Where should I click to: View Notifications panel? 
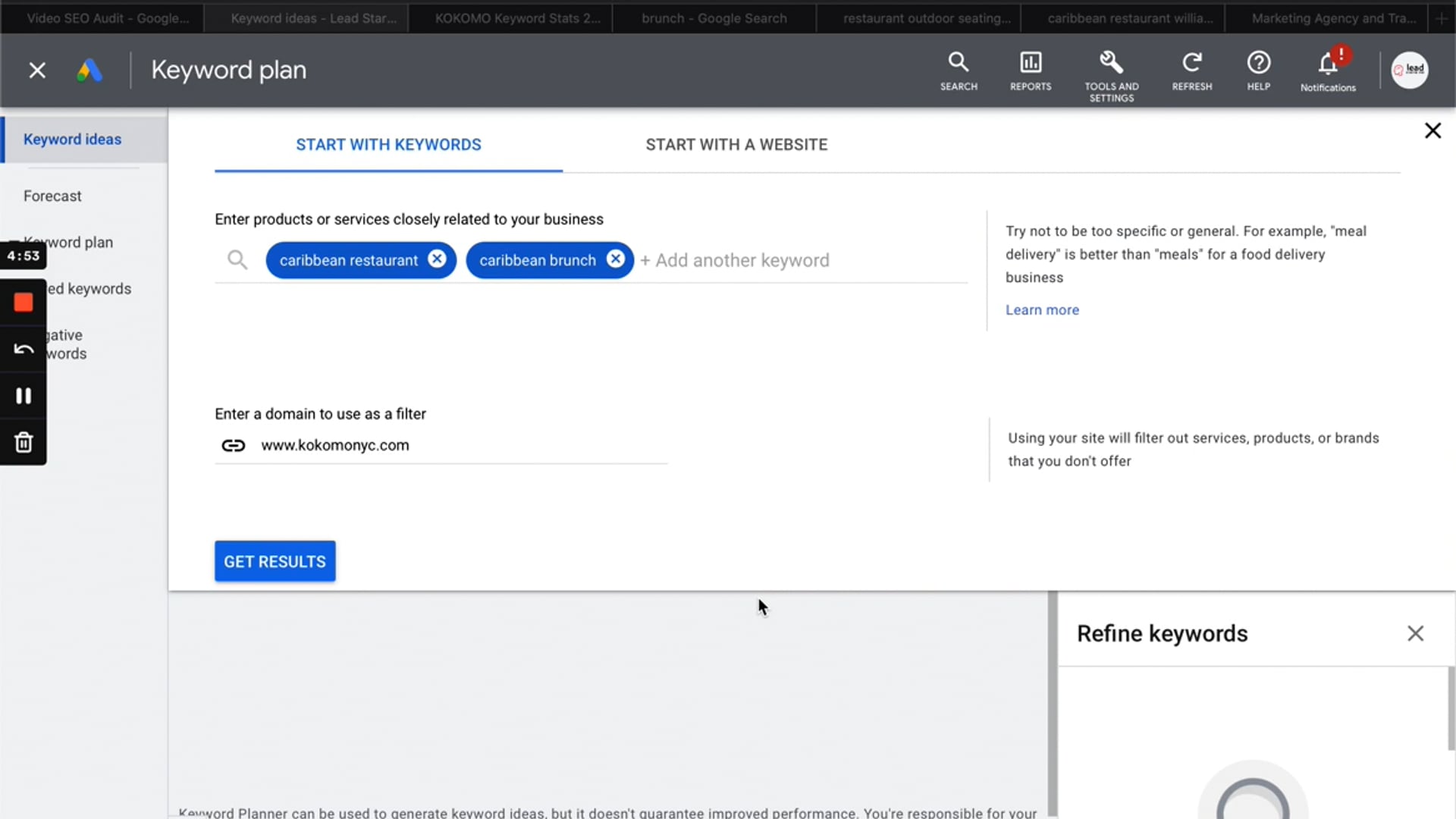(x=1327, y=70)
